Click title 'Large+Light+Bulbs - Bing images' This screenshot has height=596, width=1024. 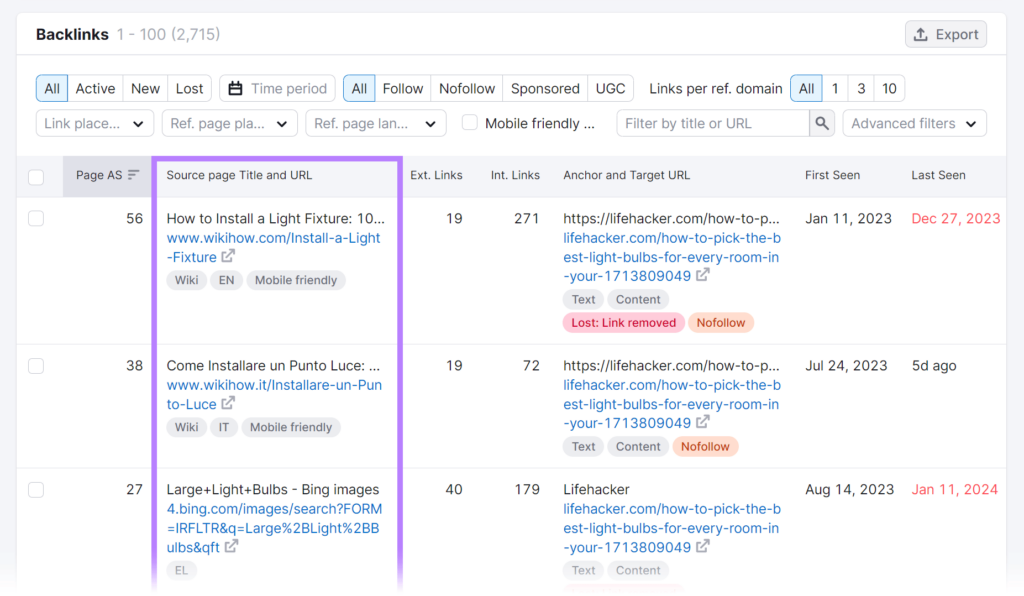272,490
